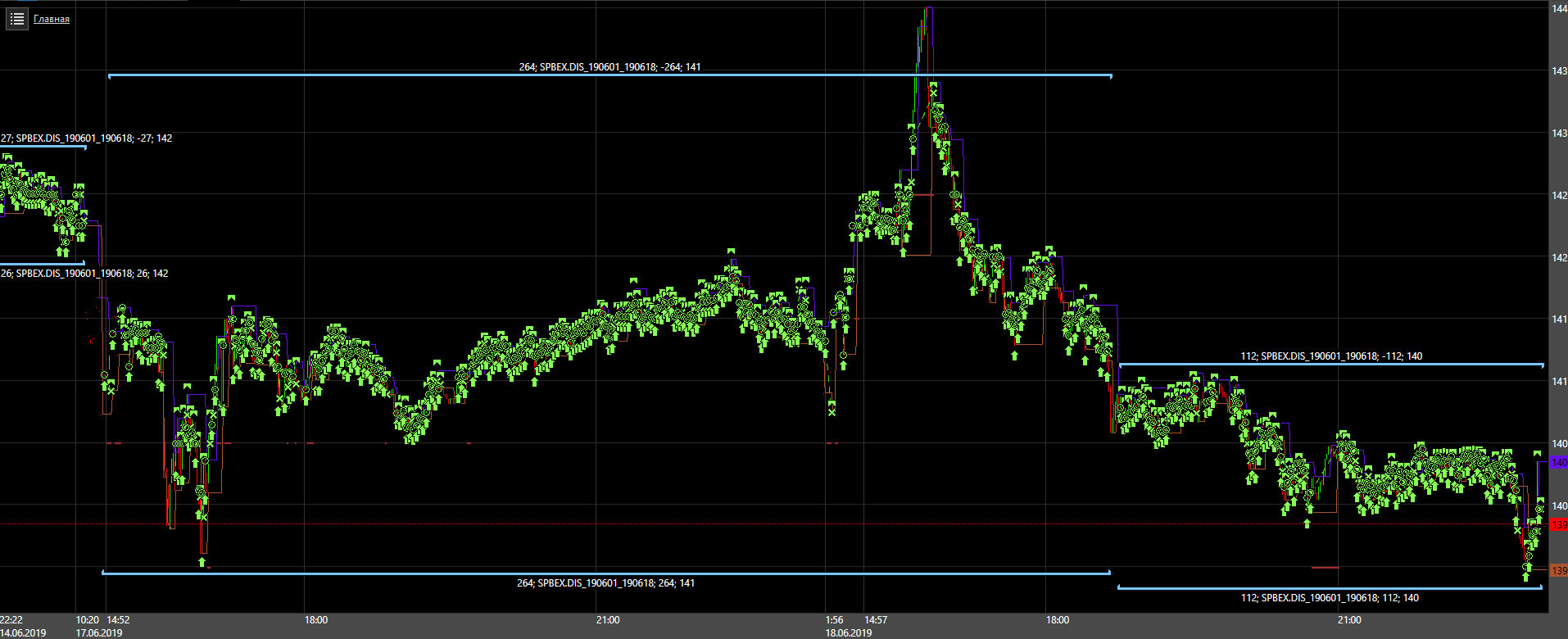Click the 18.06.2019 date label
Image resolution: width=1568 pixels, height=639 pixels.
point(849,632)
